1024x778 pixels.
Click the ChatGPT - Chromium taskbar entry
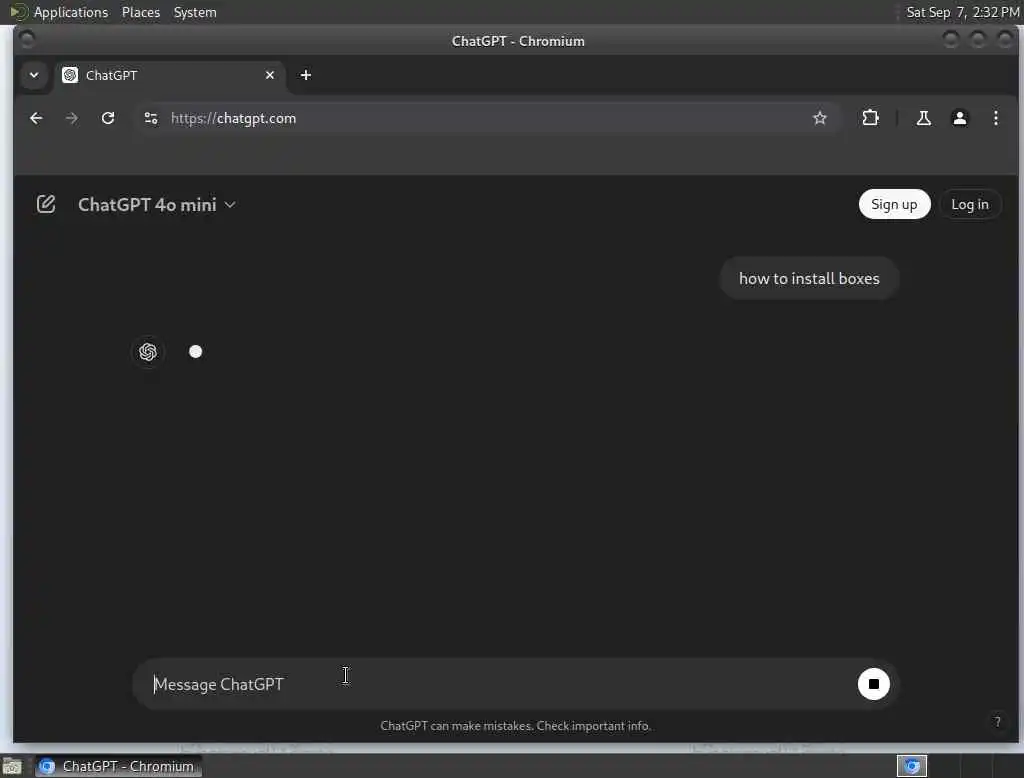click(x=118, y=766)
